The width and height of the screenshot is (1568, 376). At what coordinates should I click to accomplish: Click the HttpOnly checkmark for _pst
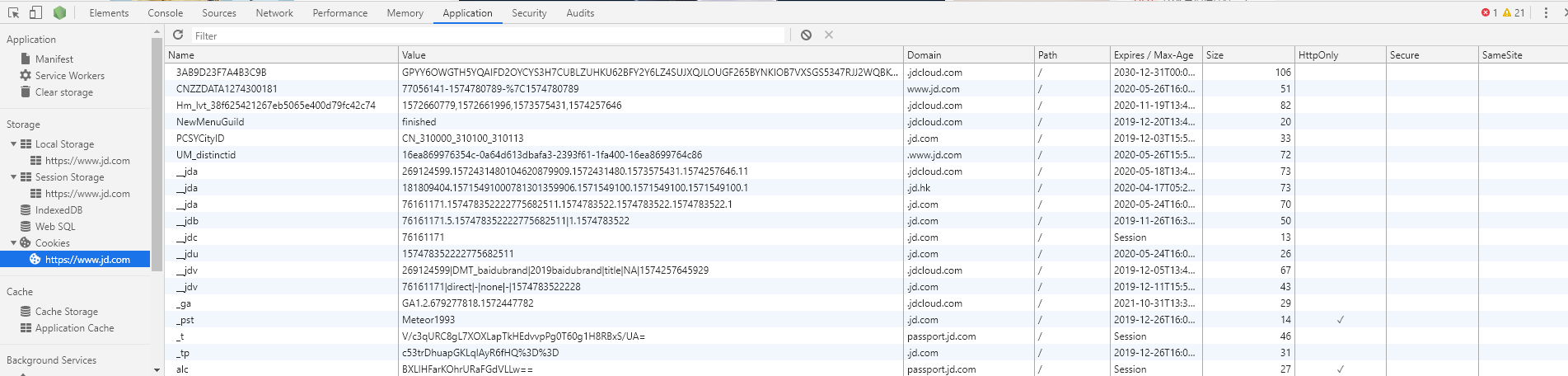pyautogui.click(x=1341, y=320)
